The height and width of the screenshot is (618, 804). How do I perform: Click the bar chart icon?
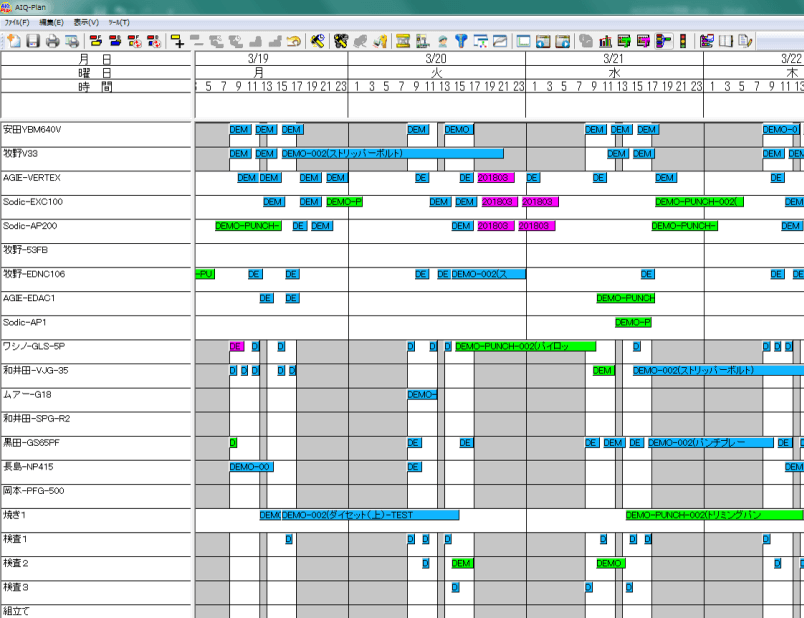tap(605, 41)
